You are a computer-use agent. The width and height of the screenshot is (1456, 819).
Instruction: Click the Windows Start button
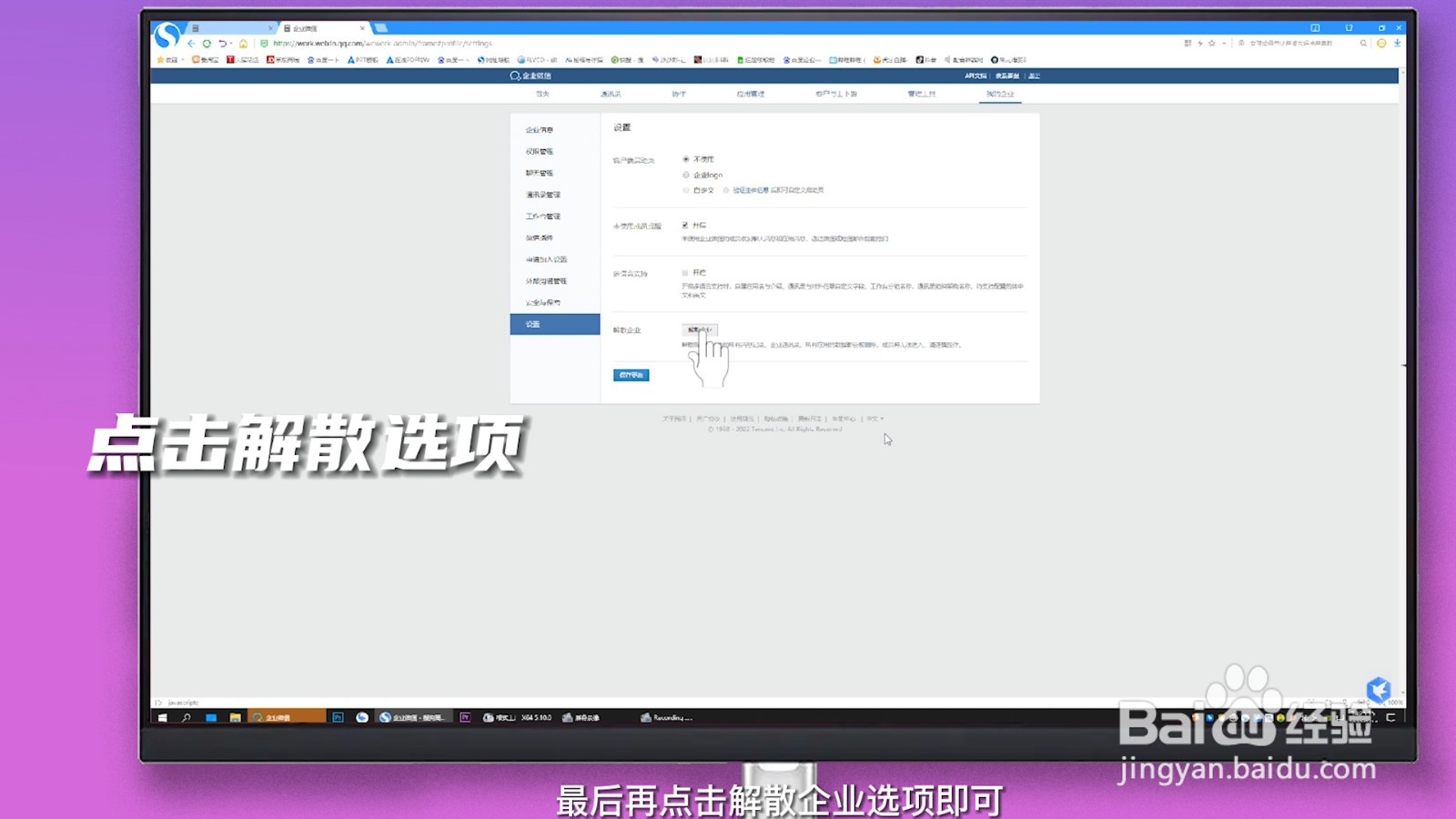(x=163, y=717)
